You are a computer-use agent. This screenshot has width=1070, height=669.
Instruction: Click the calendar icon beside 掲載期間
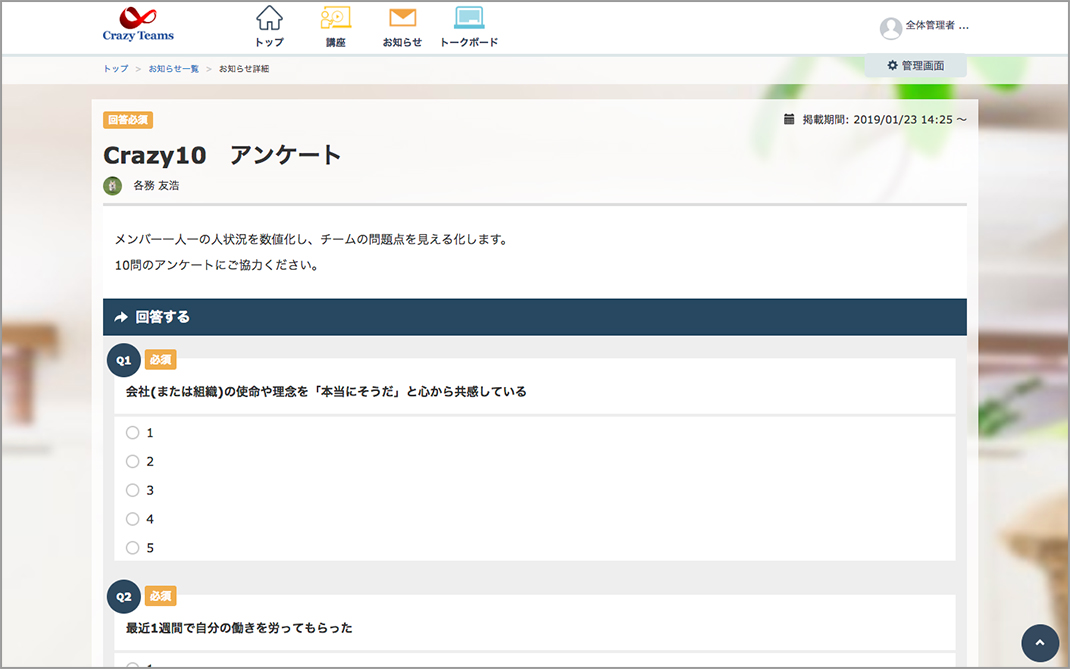click(x=789, y=119)
